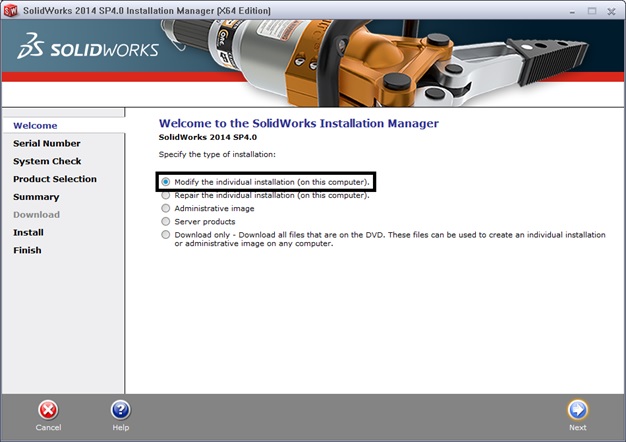Go to the Welcome step in sidebar
This screenshot has height=442, width=626.
pos(35,126)
